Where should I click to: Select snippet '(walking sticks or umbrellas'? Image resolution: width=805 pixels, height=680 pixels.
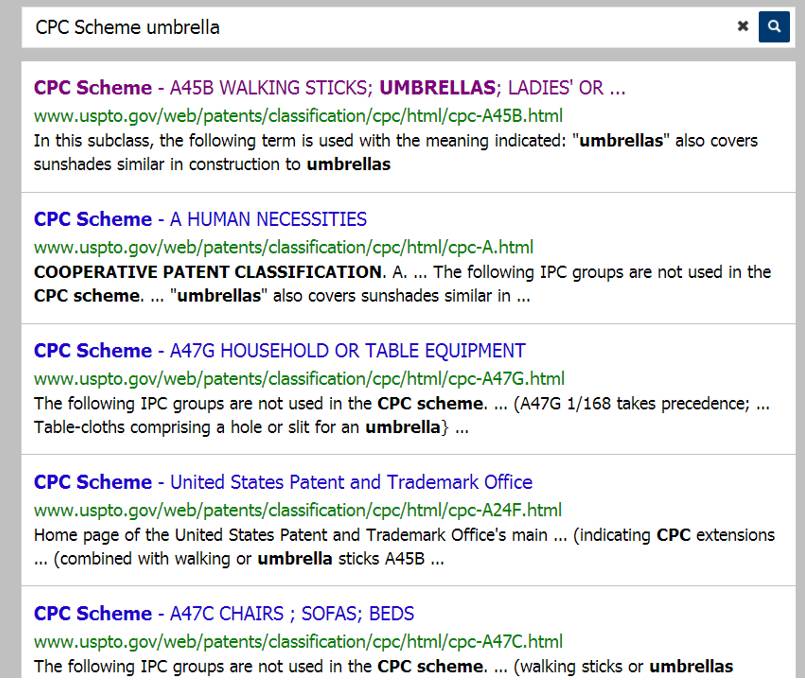[x=623, y=666]
